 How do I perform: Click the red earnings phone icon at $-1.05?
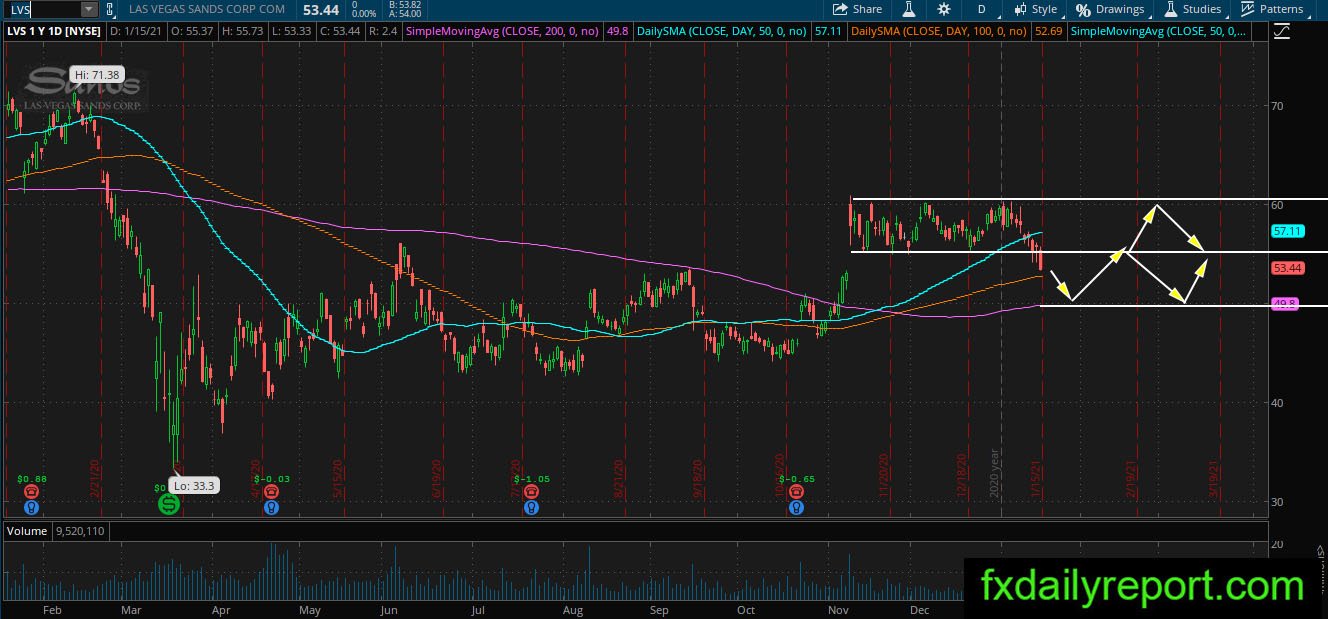coord(531,492)
